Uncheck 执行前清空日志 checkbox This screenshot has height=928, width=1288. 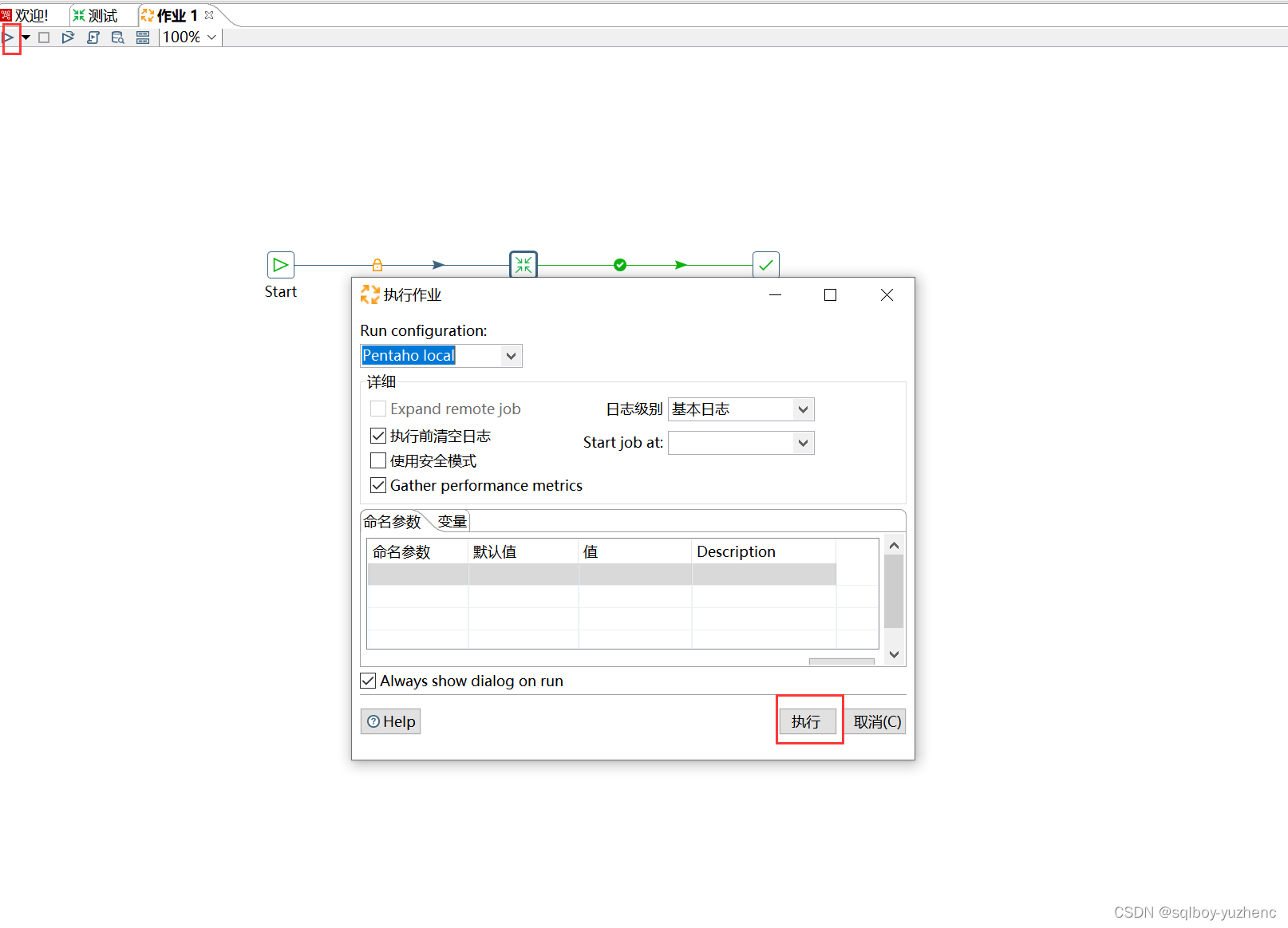(378, 436)
